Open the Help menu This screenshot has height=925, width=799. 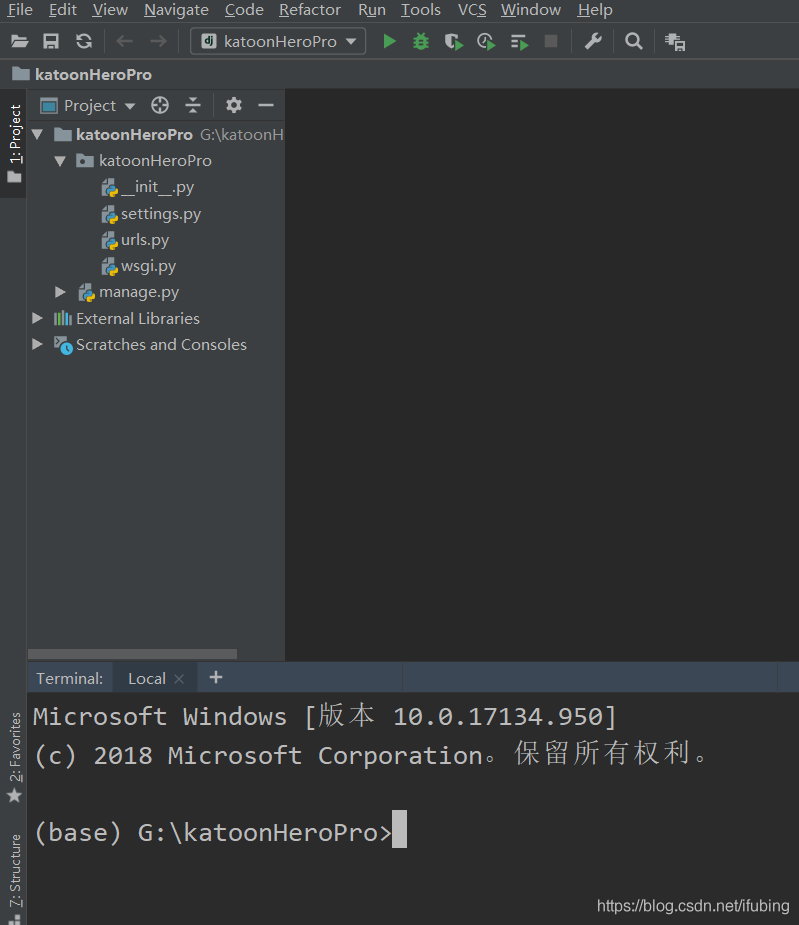pyautogui.click(x=595, y=10)
